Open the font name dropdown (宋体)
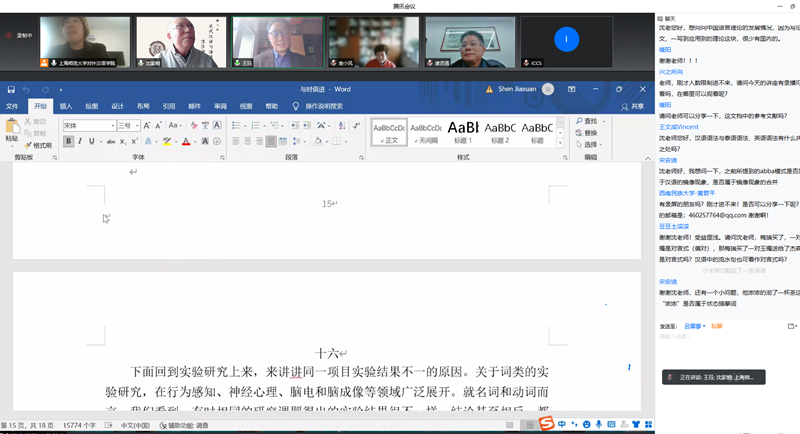 tap(88, 125)
